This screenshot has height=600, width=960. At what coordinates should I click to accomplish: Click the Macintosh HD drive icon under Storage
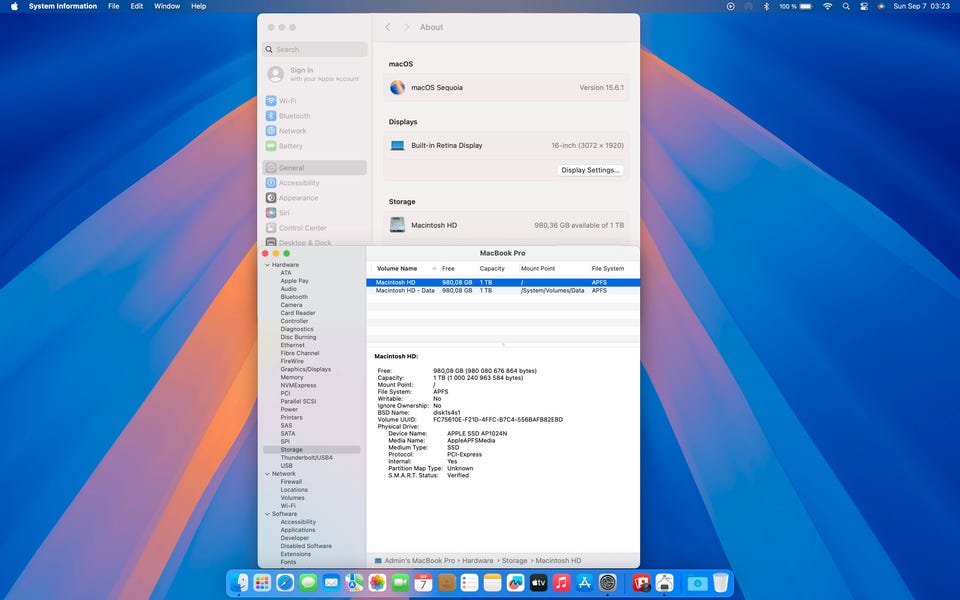[398, 225]
